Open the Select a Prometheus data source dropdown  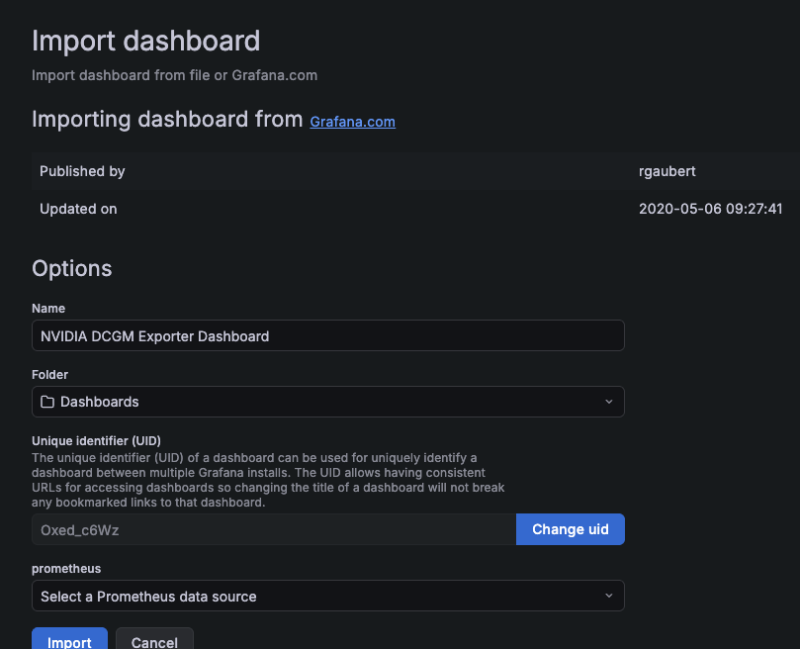tap(328, 596)
